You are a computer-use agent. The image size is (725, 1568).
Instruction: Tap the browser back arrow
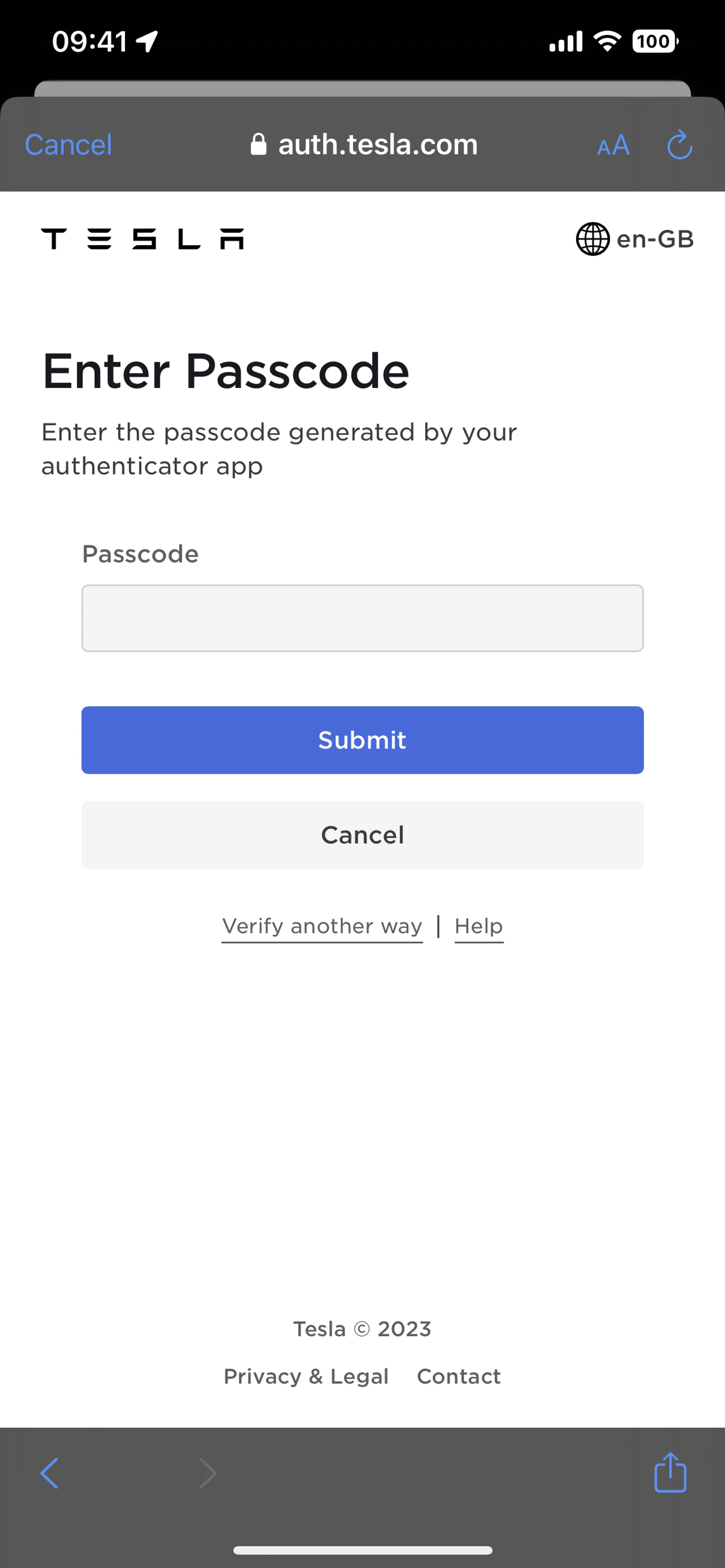tap(49, 1473)
